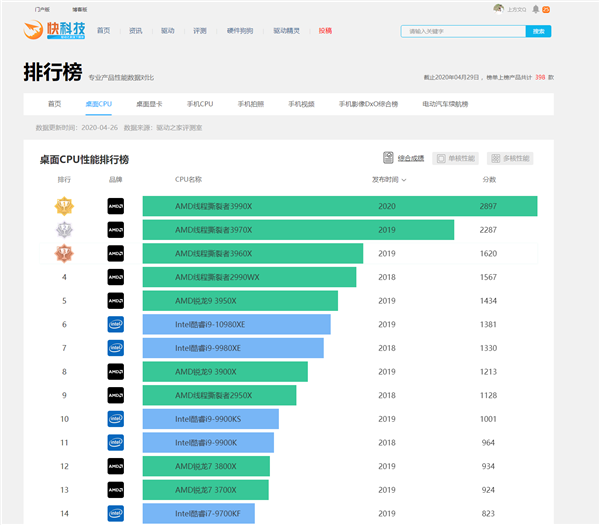Click the silver second-place medal icon

pos(64,230)
